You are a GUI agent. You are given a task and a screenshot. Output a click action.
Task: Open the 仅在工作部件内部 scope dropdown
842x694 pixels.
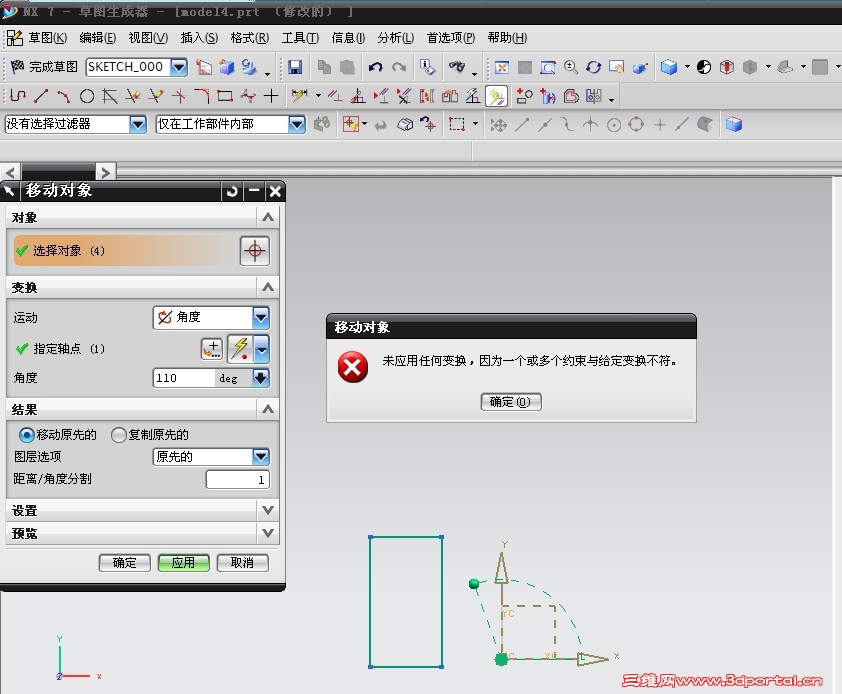click(x=297, y=125)
